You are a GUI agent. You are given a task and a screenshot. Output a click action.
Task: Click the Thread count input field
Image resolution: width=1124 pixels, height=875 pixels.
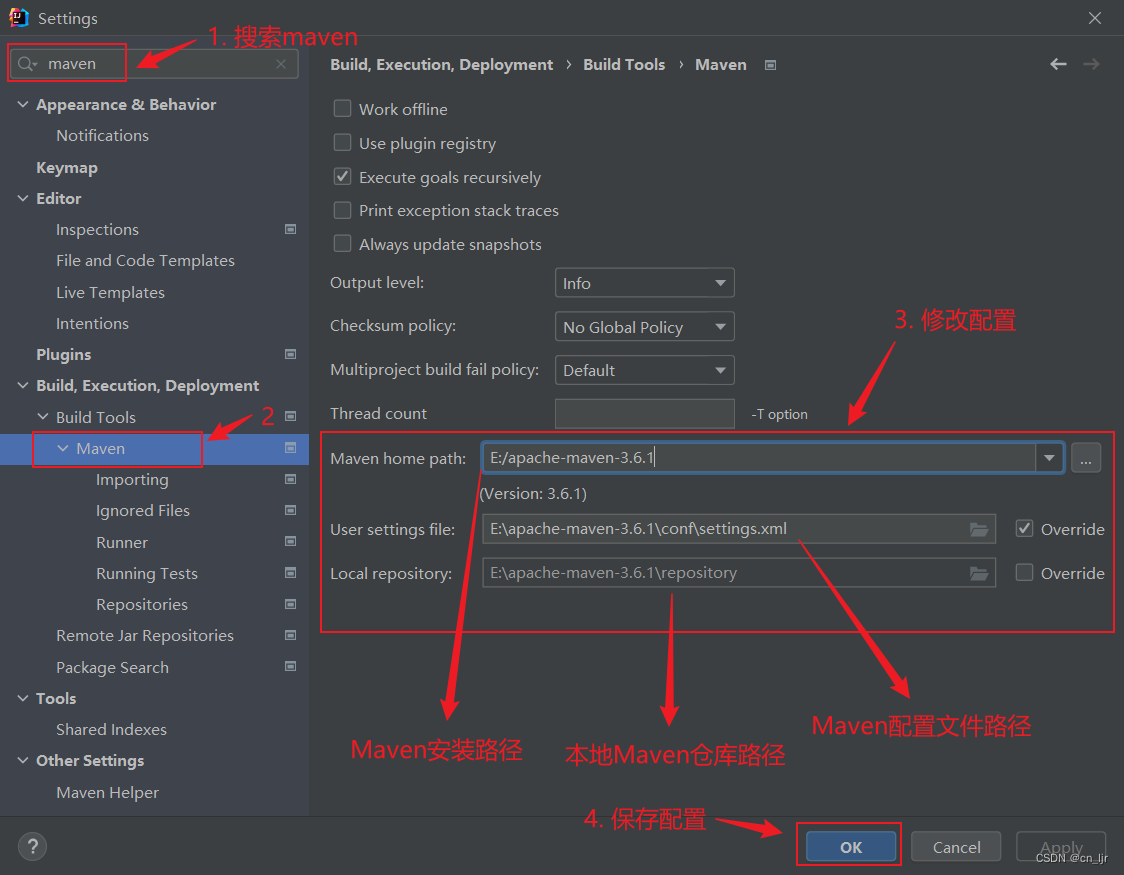click(644, 413)
